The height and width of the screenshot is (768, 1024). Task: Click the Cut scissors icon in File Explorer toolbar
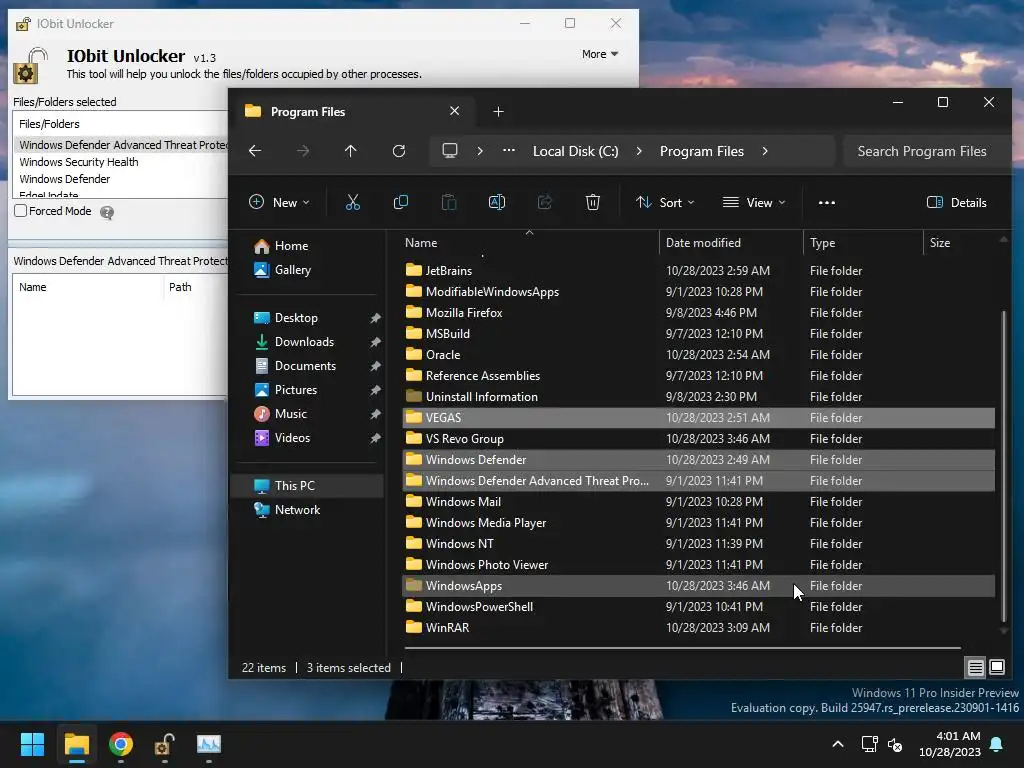353,202
